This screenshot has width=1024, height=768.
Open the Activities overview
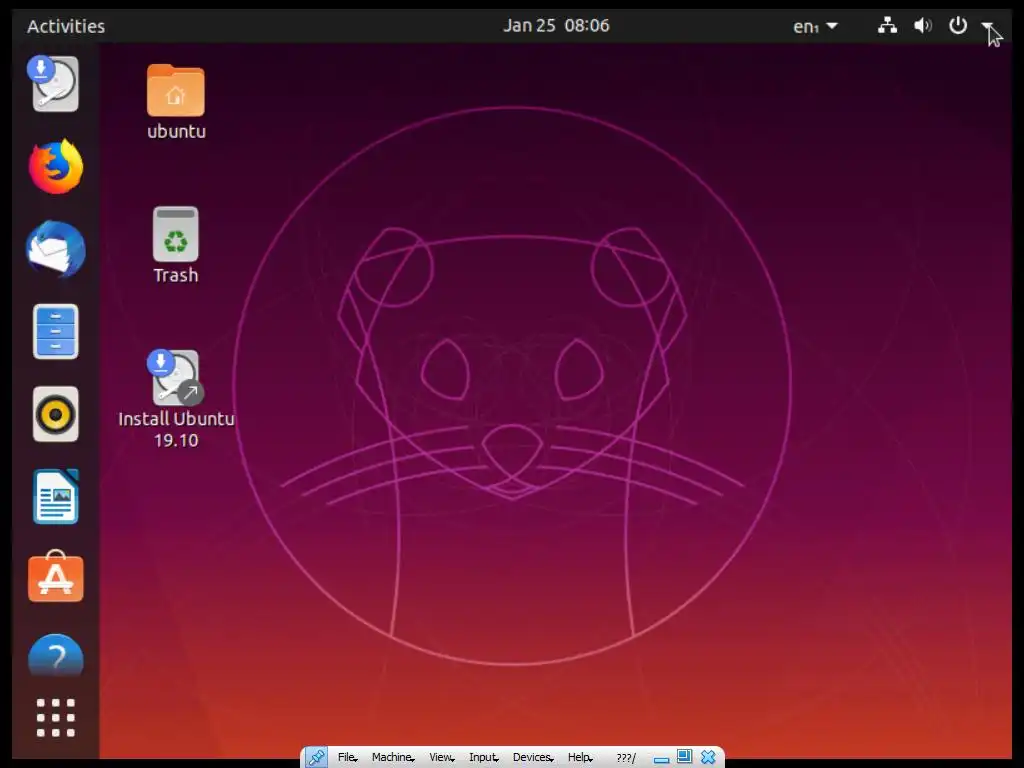click(66, 26)
